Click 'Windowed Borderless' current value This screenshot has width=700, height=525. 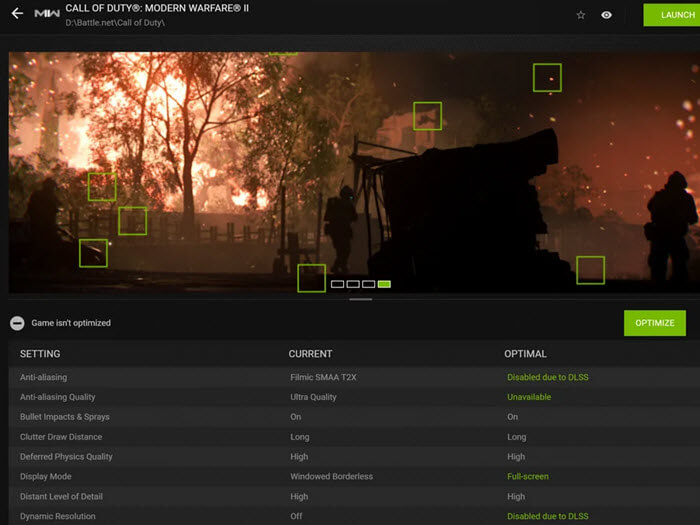pyautogui.click(x=331, y=476)
